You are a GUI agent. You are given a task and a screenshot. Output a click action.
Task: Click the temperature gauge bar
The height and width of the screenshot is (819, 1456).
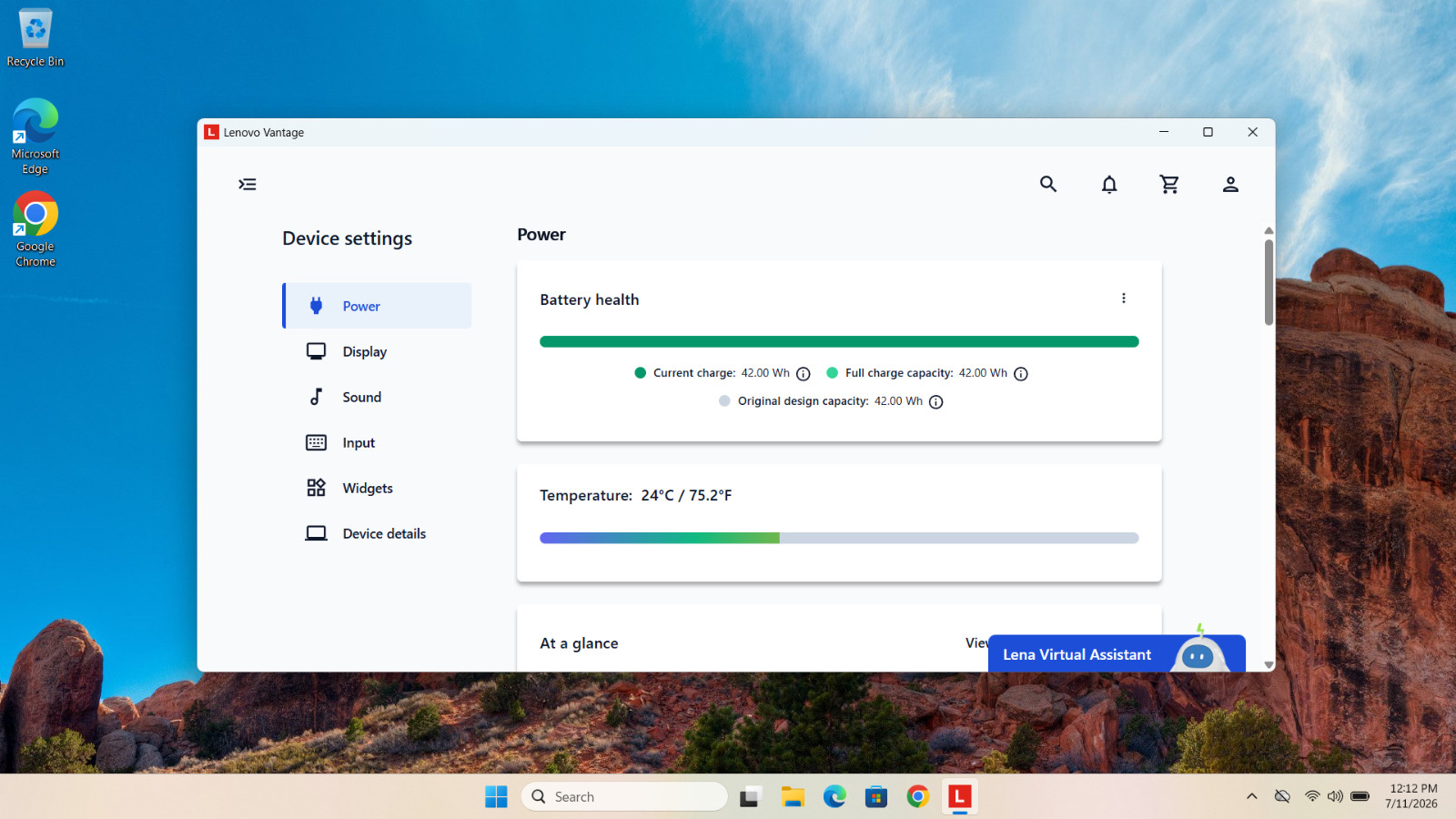pos(839,538)
